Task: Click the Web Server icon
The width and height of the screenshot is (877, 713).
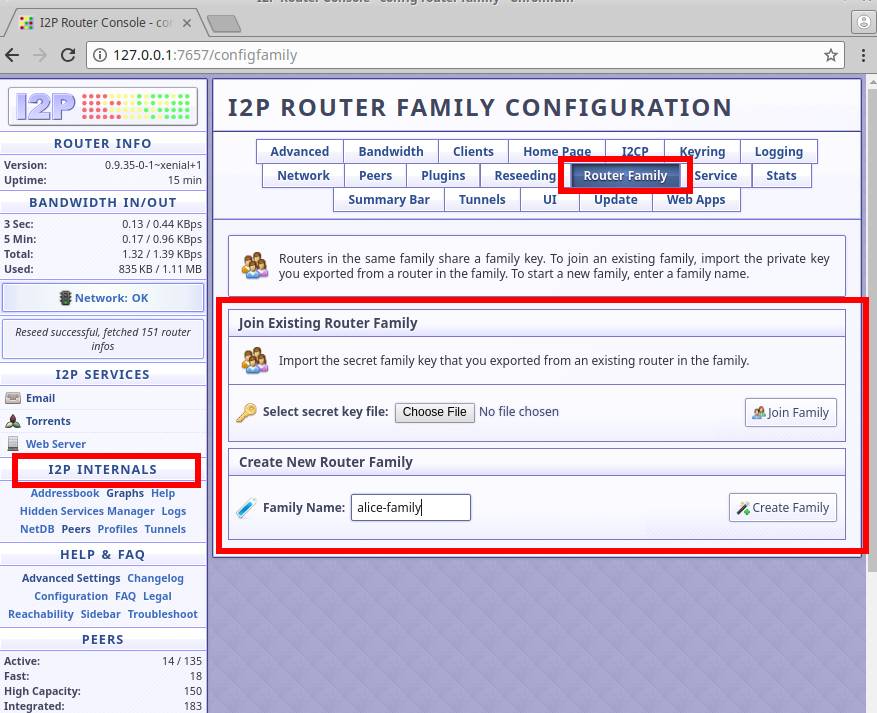Action: [13, 443]
